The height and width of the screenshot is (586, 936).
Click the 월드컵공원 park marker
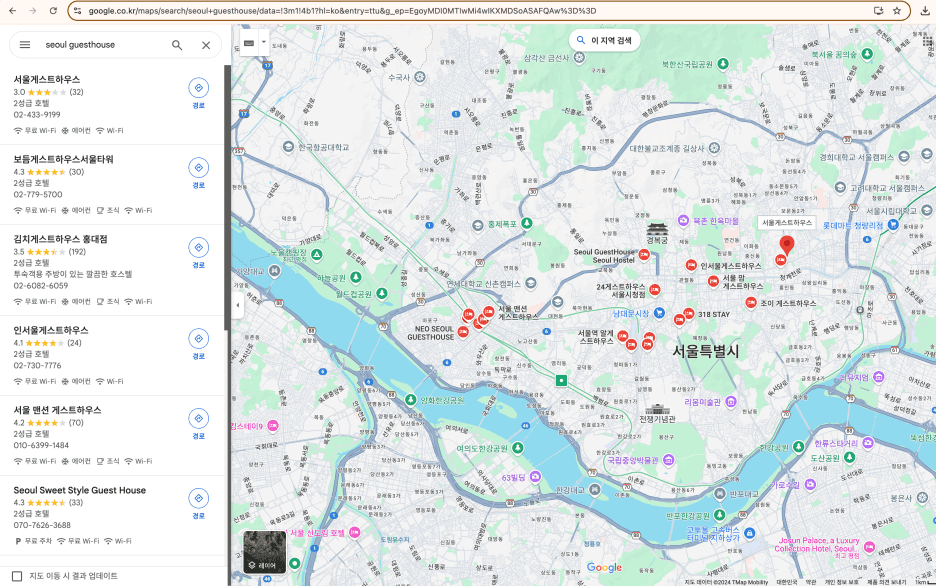tap(383, 293)
